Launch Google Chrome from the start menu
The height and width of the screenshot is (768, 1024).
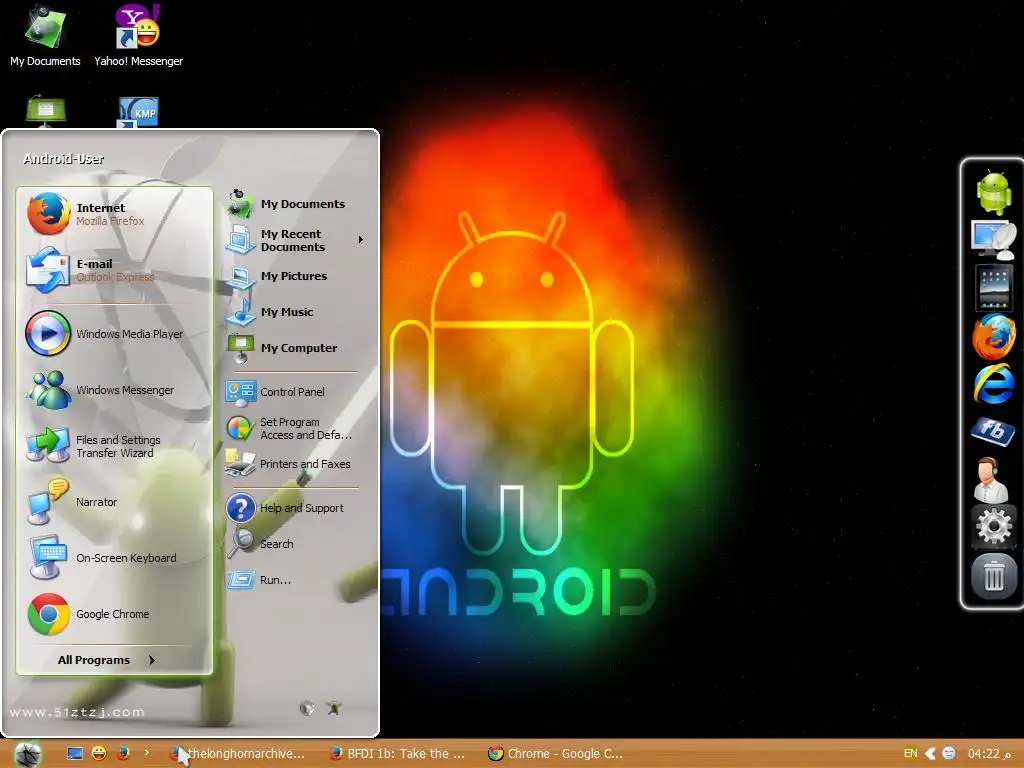pos(114,614)
